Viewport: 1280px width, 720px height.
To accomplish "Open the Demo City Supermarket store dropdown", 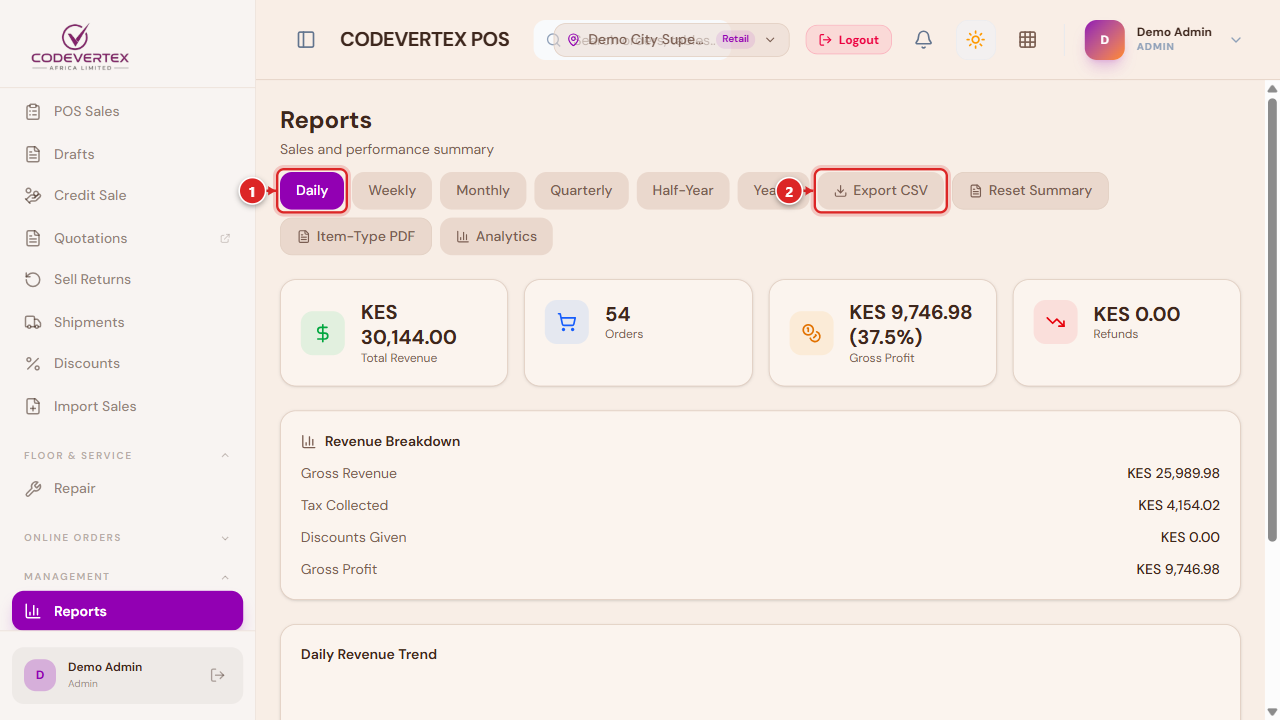I will pos(671,40).
